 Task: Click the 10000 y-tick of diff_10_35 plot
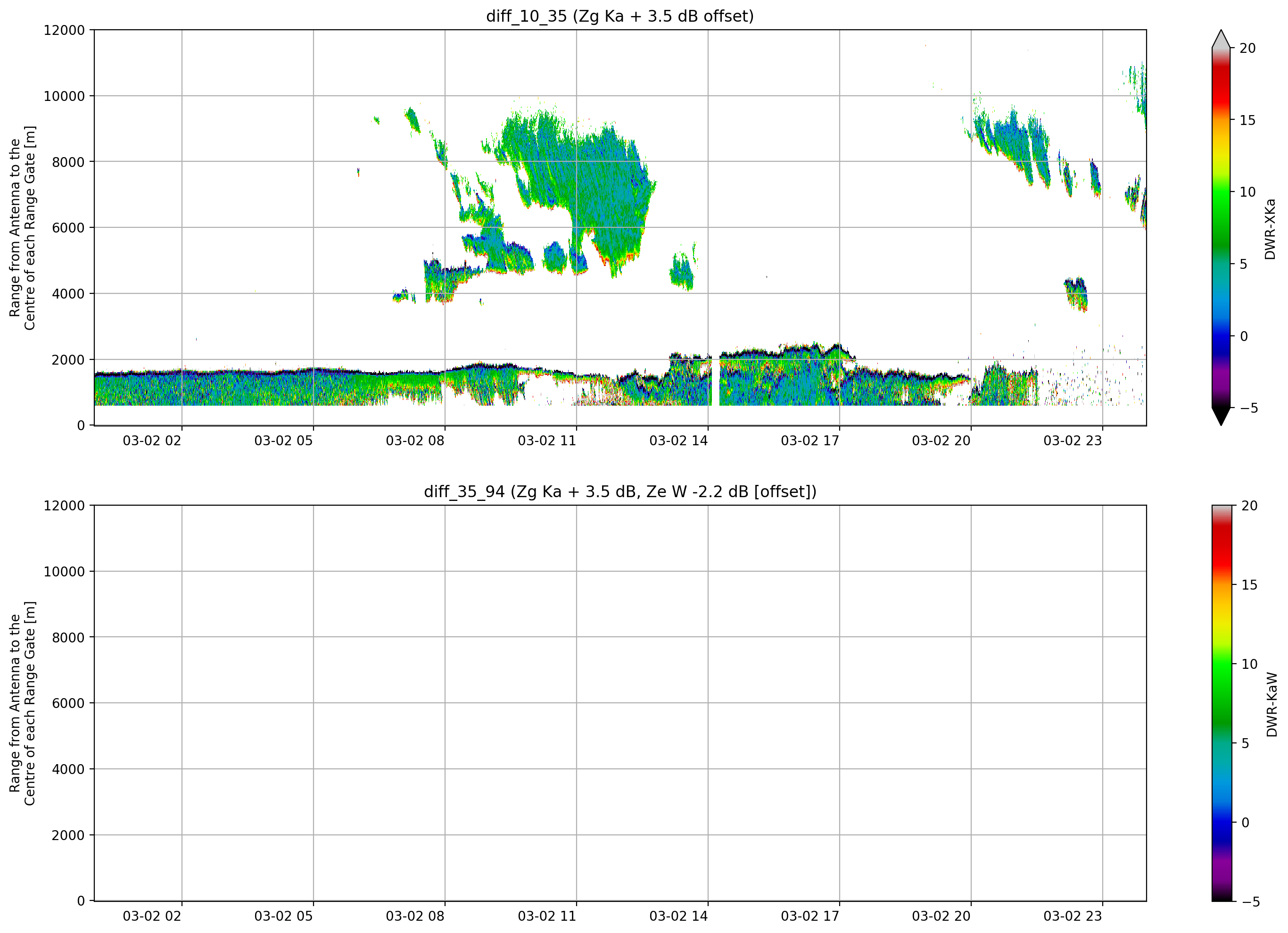tap(64, 96)
